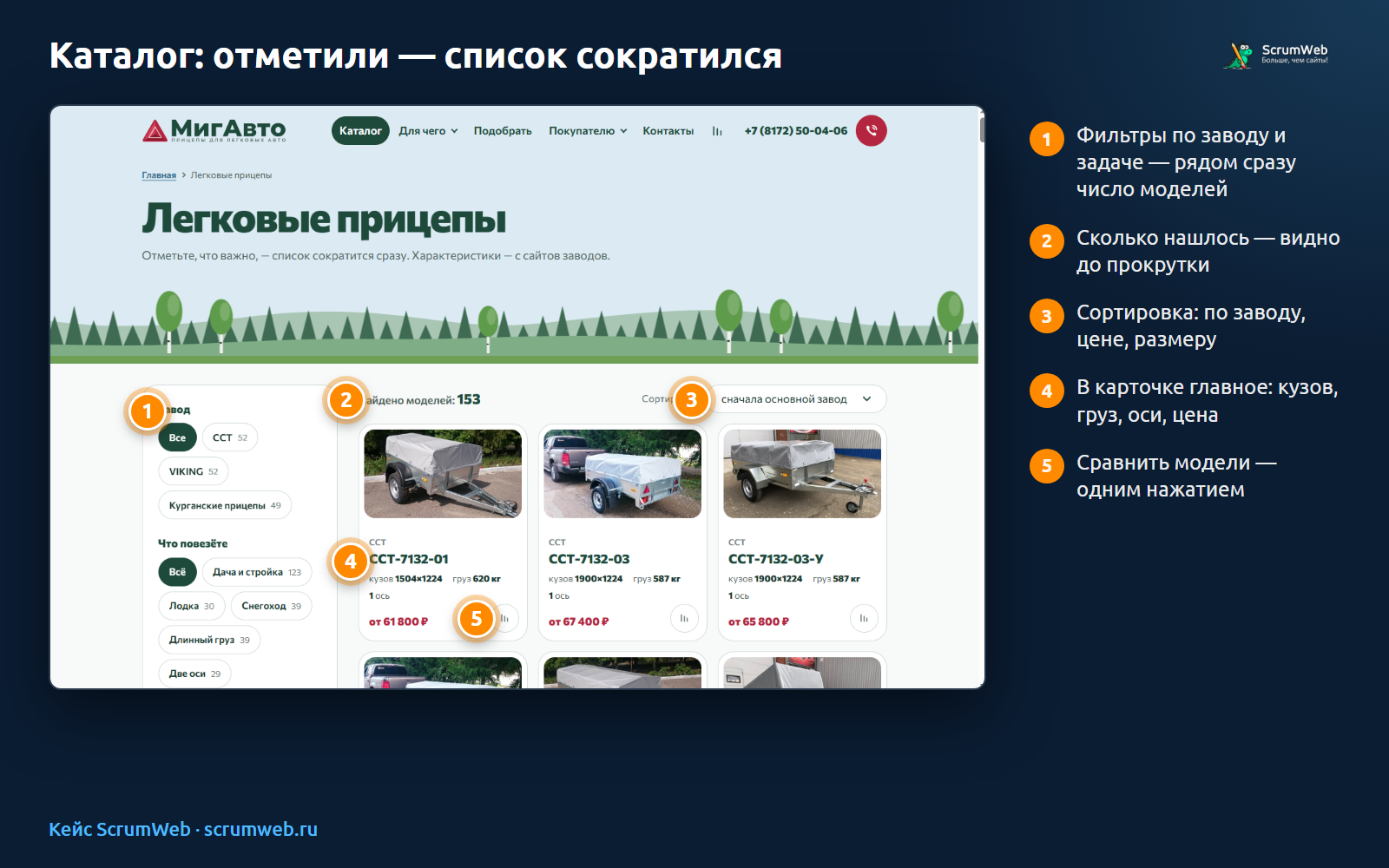
Task: Filter by Дача и стройка
Action: (x=257, y=572)
